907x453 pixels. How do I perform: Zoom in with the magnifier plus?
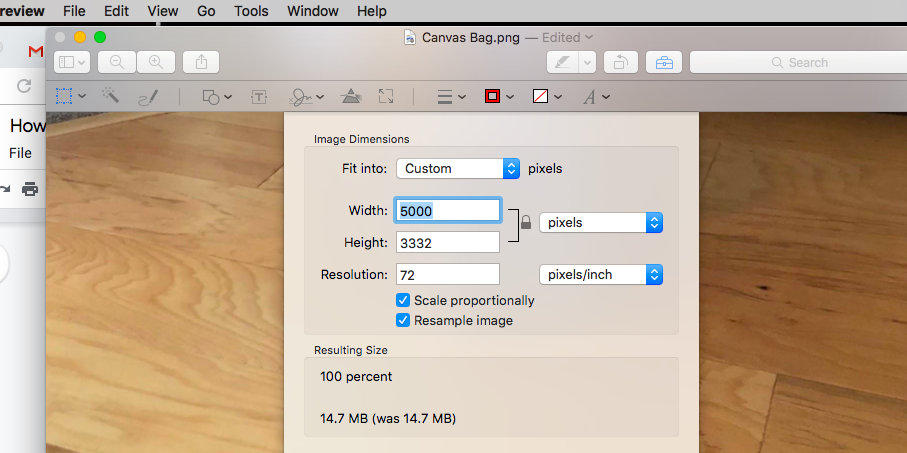[x=156, y=62]
